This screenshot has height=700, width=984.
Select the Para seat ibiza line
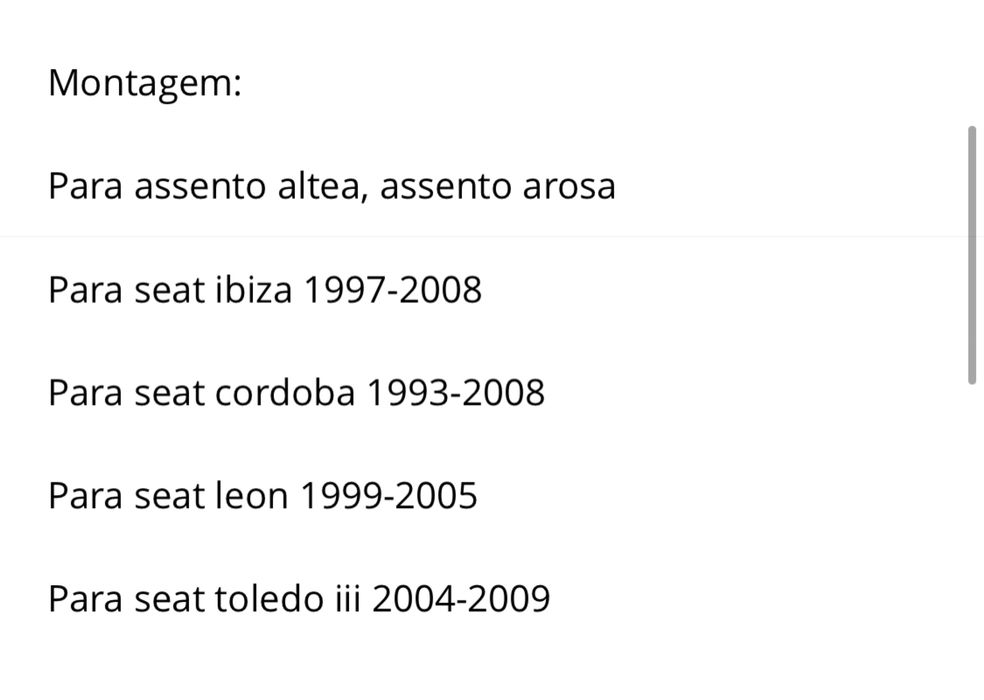tap(264, 290)
